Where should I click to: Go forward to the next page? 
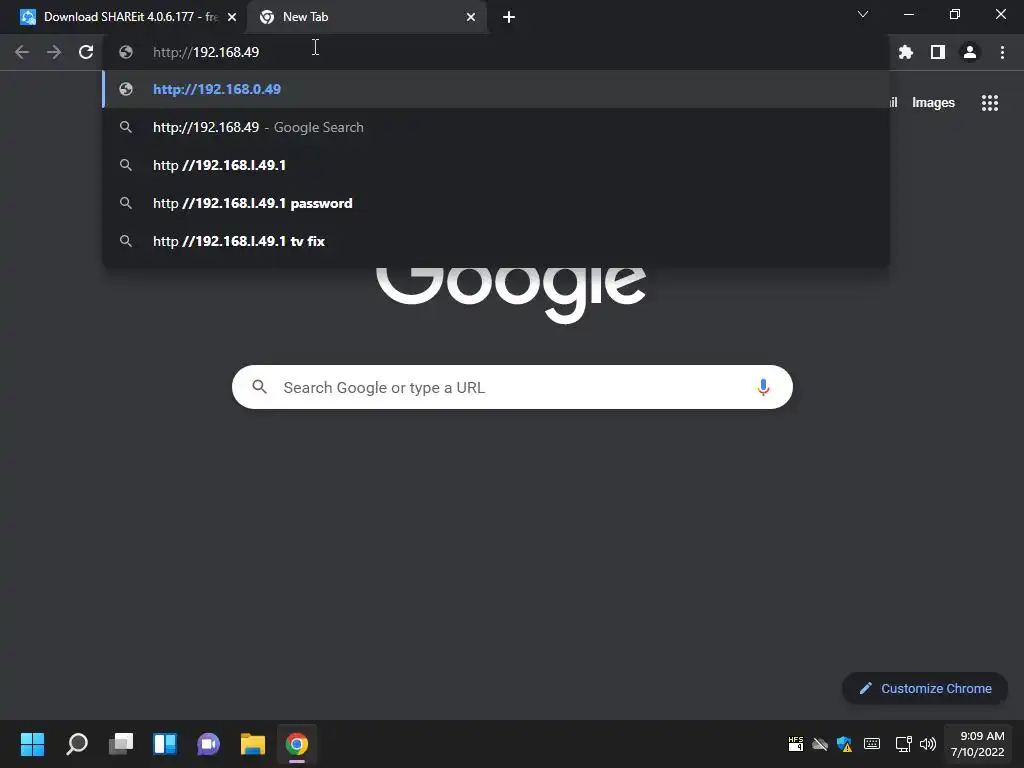point(54,52)
